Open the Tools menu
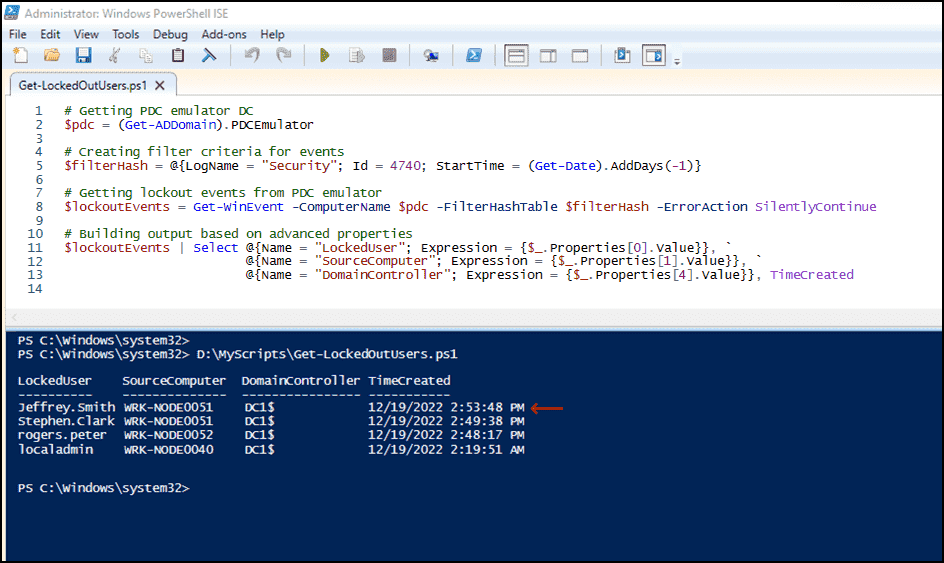The image size is (944, 563). pos(126,34)
